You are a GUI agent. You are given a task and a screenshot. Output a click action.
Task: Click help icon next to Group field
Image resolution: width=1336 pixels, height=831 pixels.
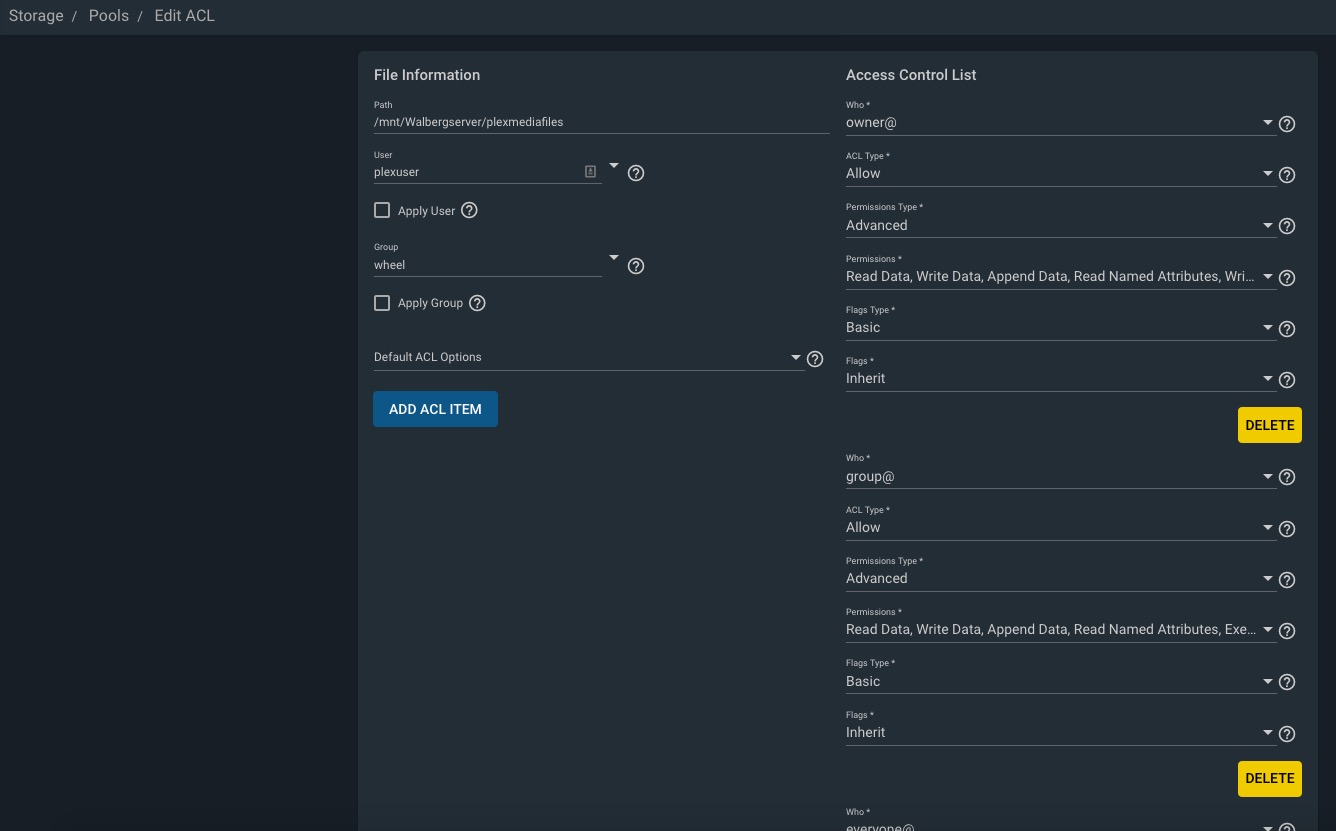636,266
